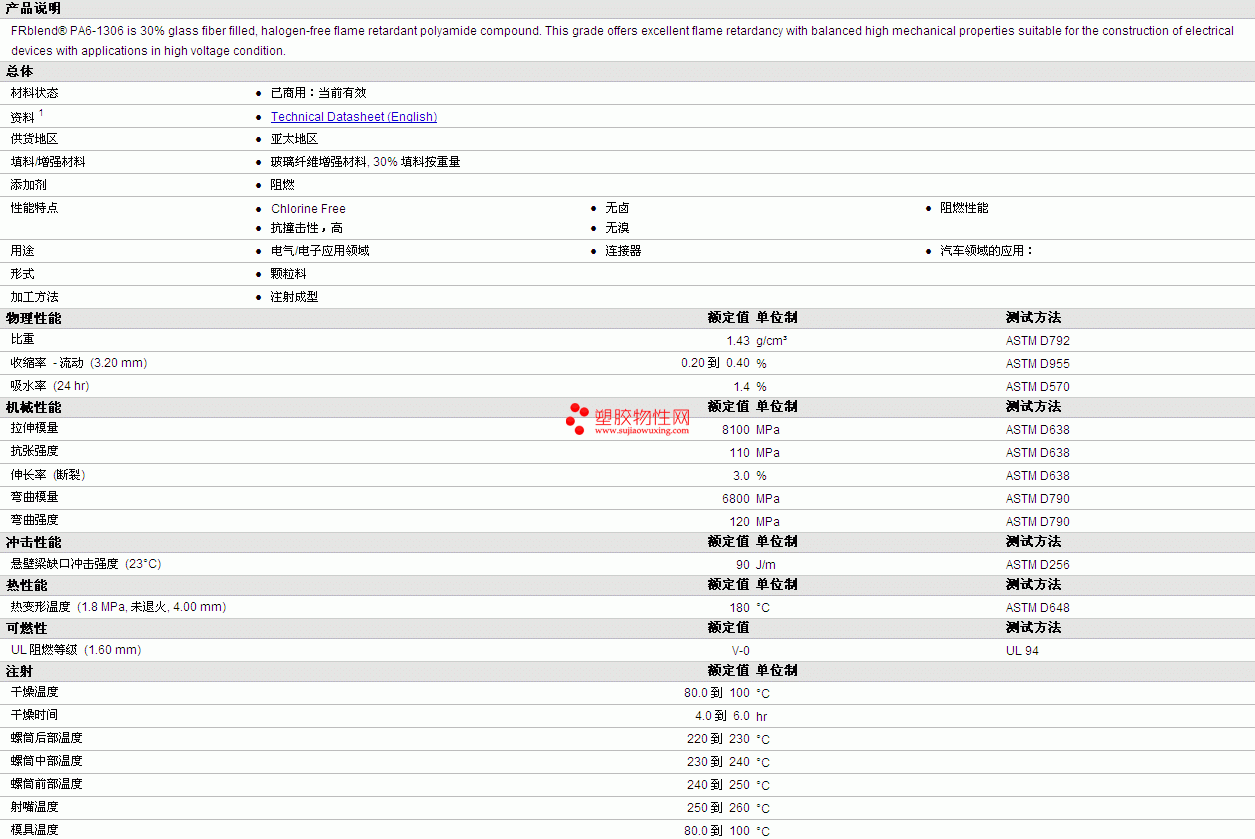The image size is (1255, 839).
Task: Click the 干燥时间 row label
Action: pyautogui.click(x=35, y=715)
